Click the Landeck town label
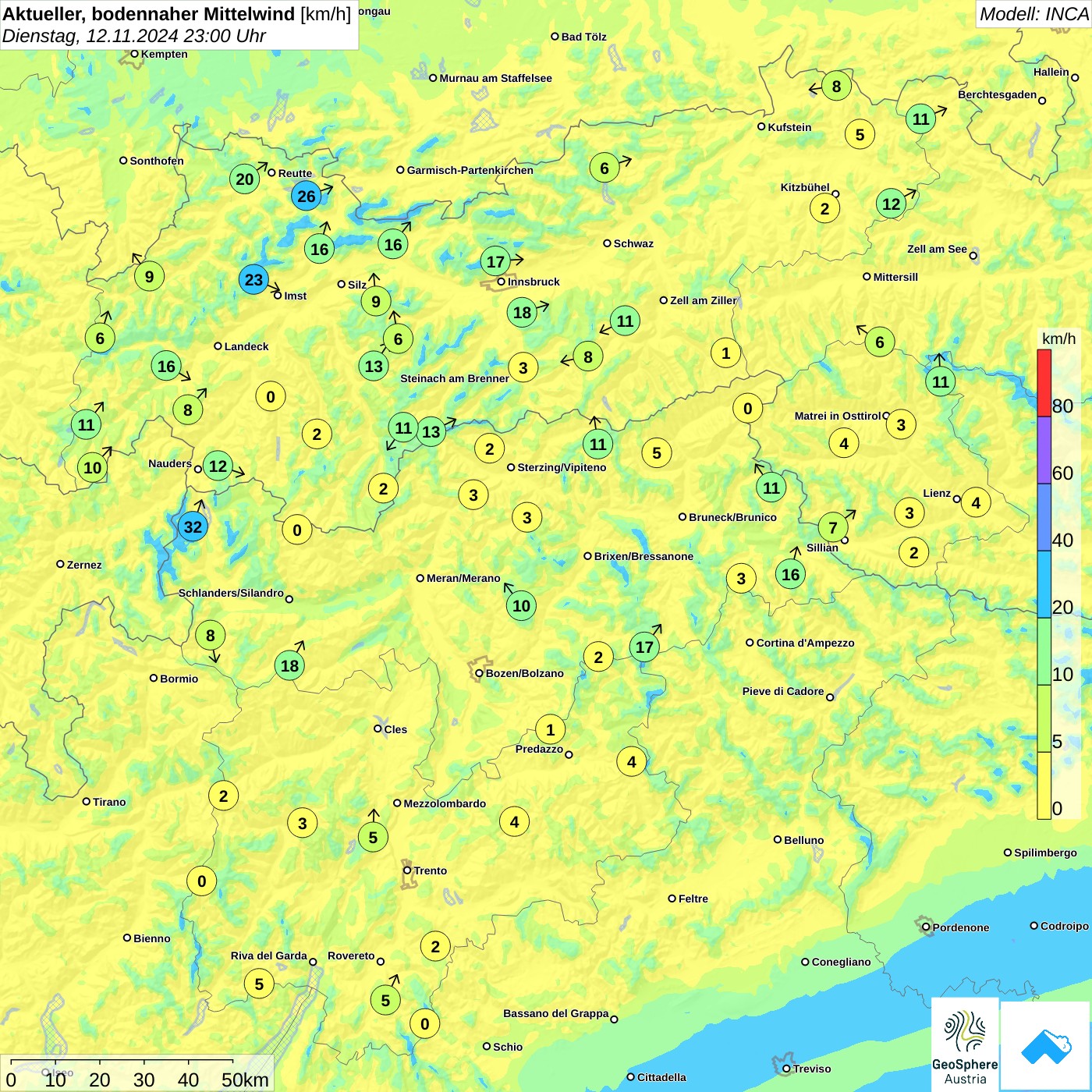Viewport: 1092px width, 1092px height. click(x=246, y=346)
